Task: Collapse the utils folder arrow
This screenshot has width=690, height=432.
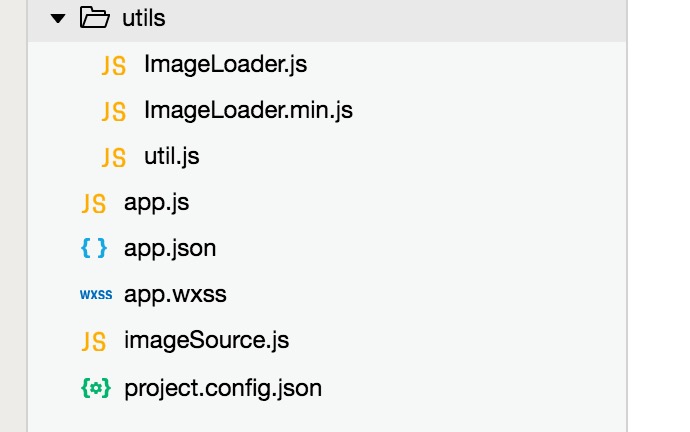Action: click(x=58, y=18)
